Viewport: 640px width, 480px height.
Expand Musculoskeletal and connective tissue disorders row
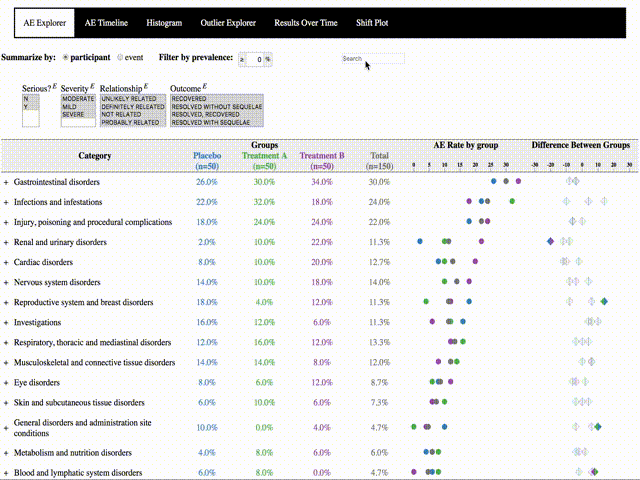(x=6, y=363)
